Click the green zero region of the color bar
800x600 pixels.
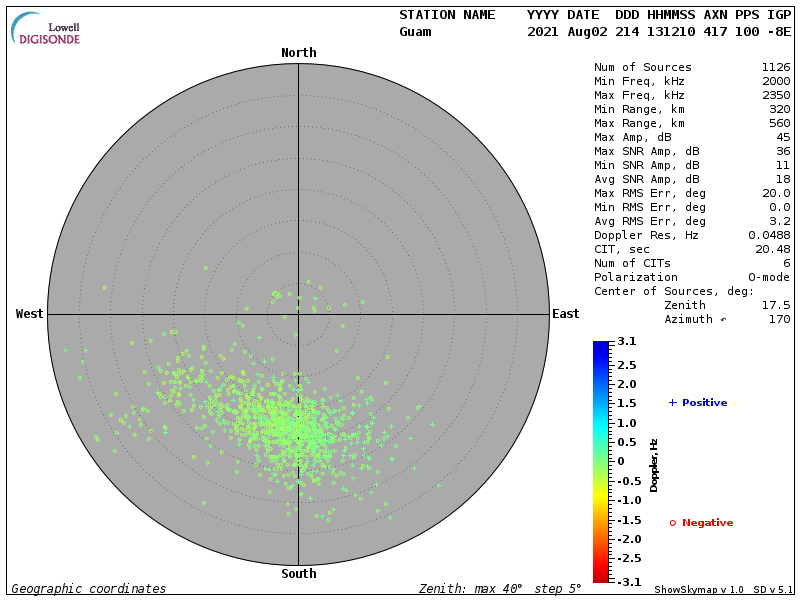(x=600, y=461)
